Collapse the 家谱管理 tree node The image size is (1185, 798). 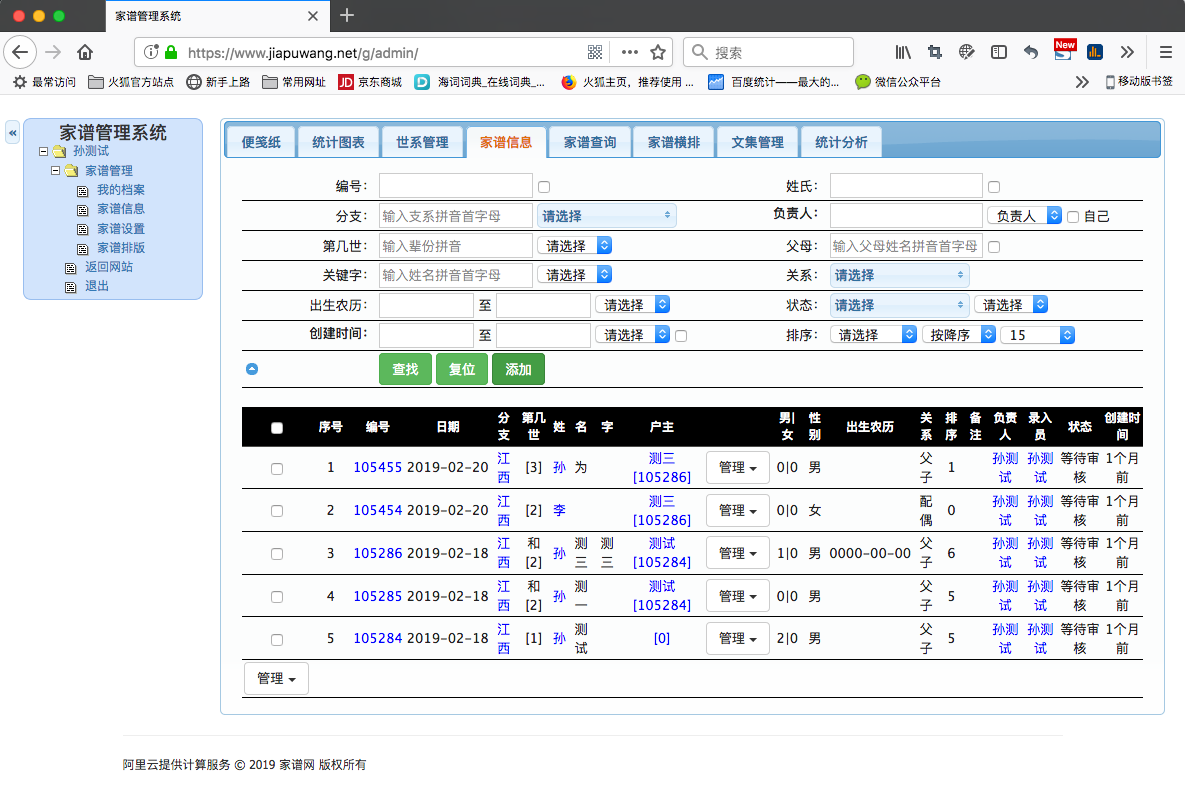[x=55, y=171]
